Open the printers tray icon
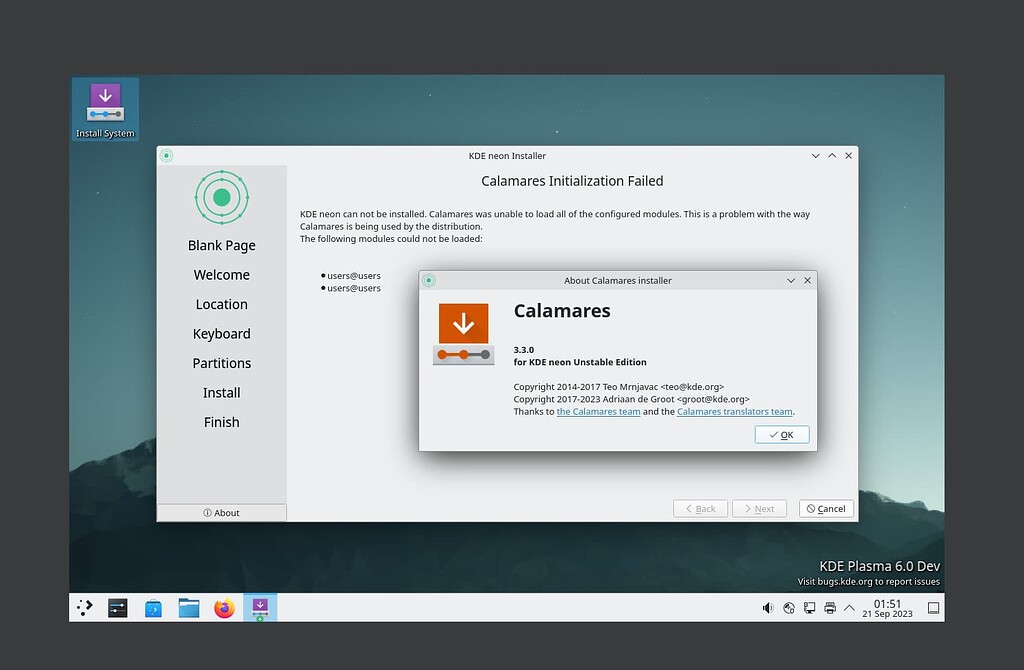The height and width of the screenshot is (670, 1024). (x=830, y=608)
